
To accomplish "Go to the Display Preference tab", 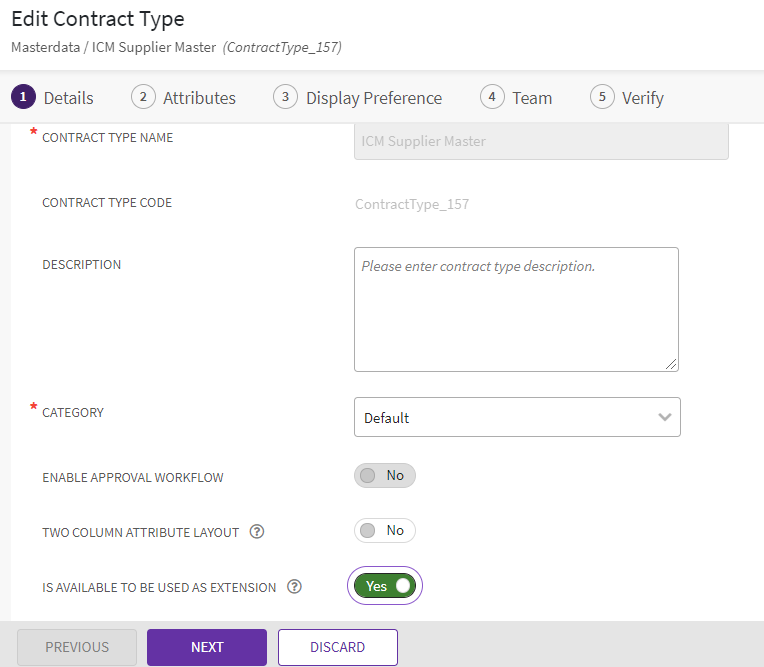I will (374, 98).
